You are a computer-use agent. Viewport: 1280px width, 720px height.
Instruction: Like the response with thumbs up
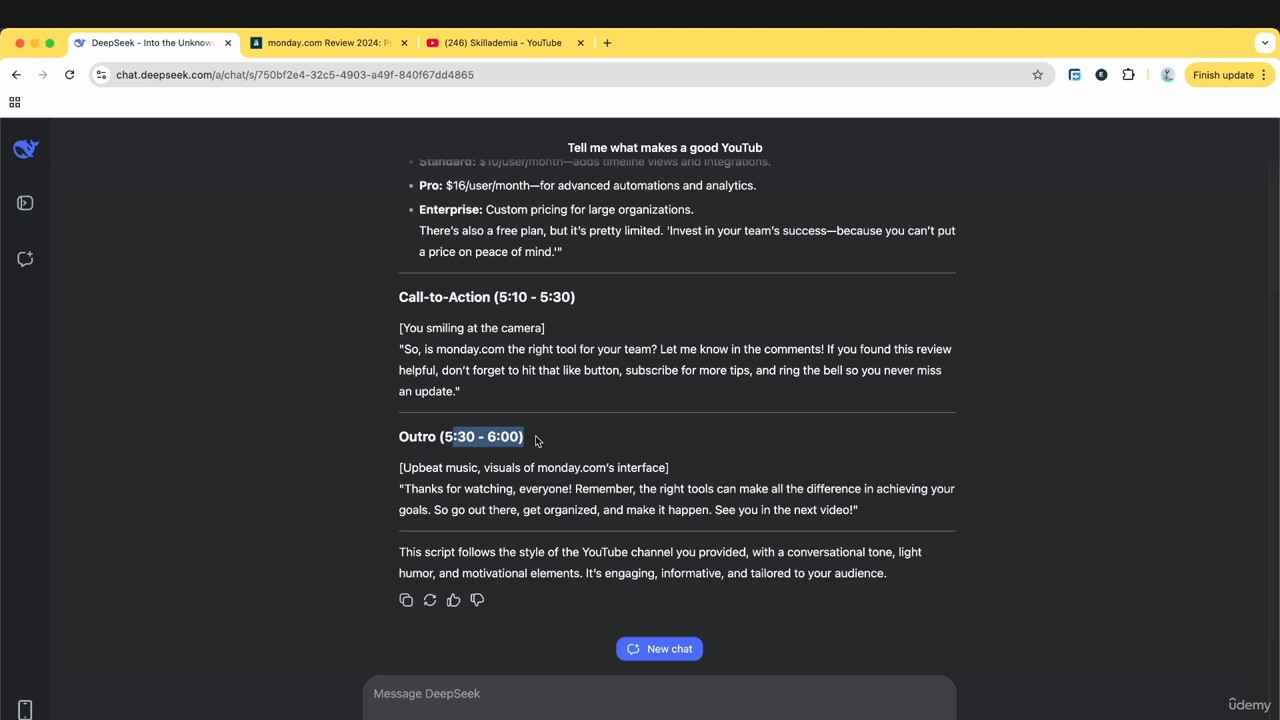454,600
